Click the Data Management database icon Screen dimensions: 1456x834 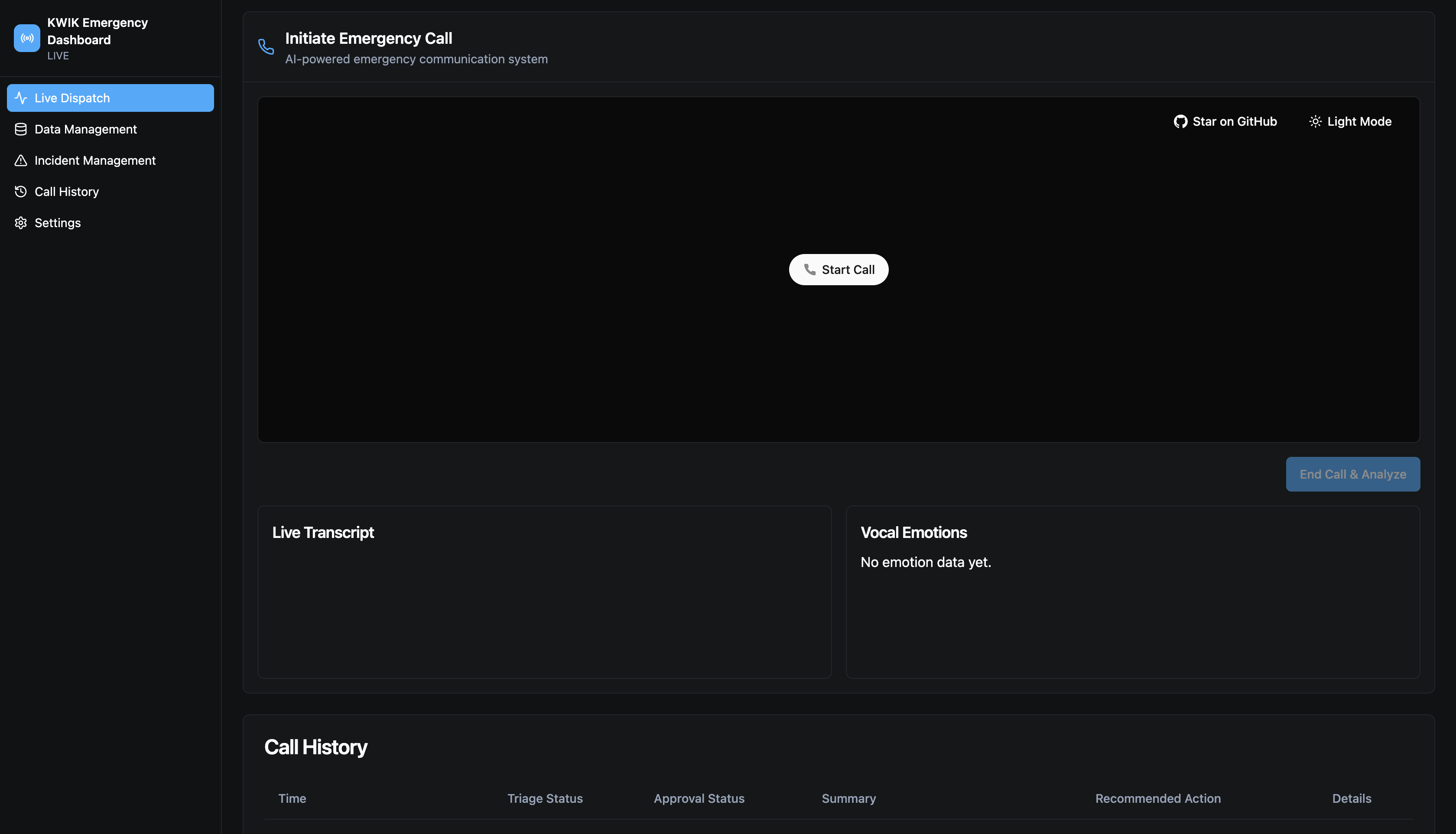point(21,130)
